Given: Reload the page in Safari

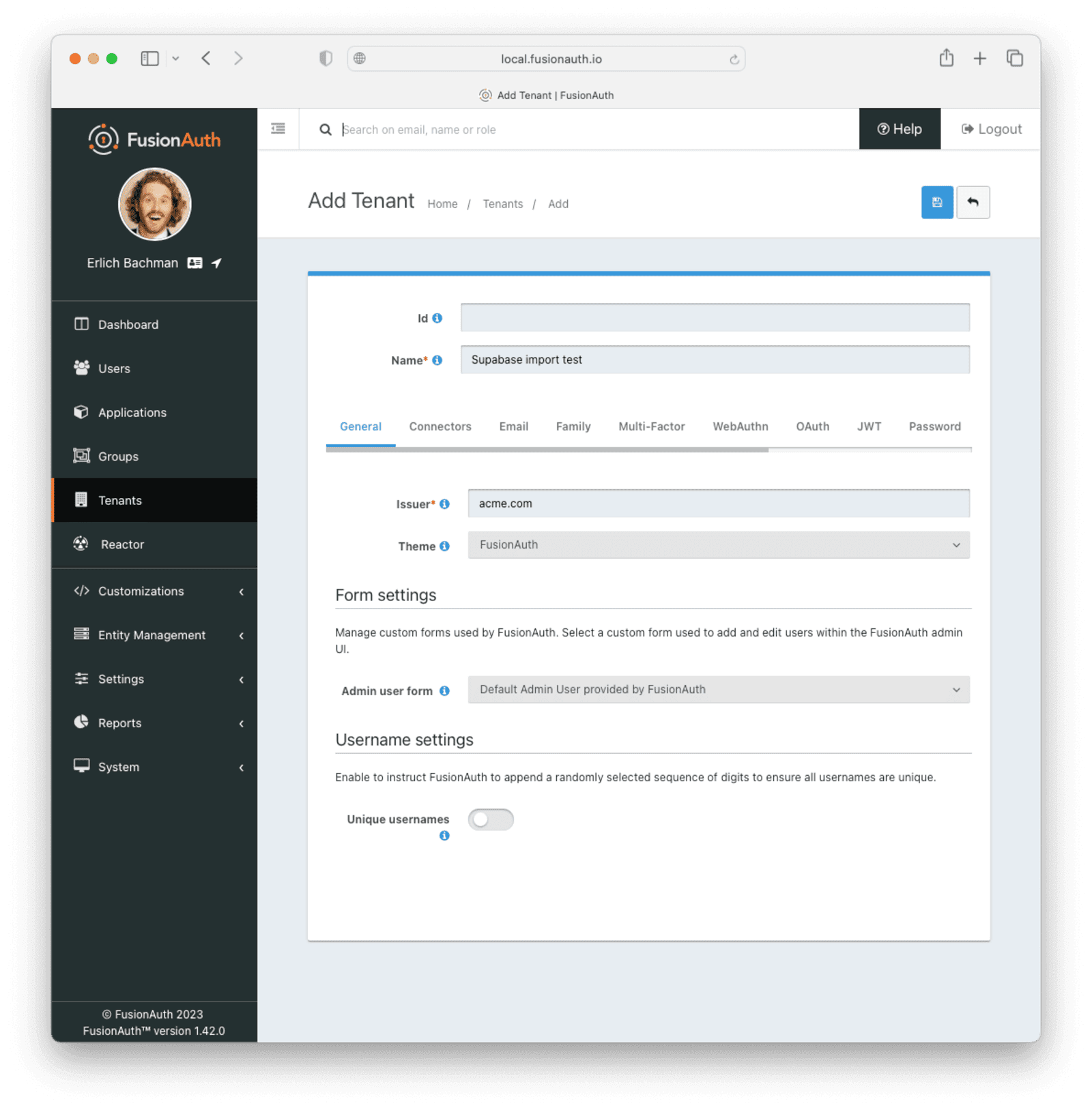Looking at the screenshot, I should [734, 59].
